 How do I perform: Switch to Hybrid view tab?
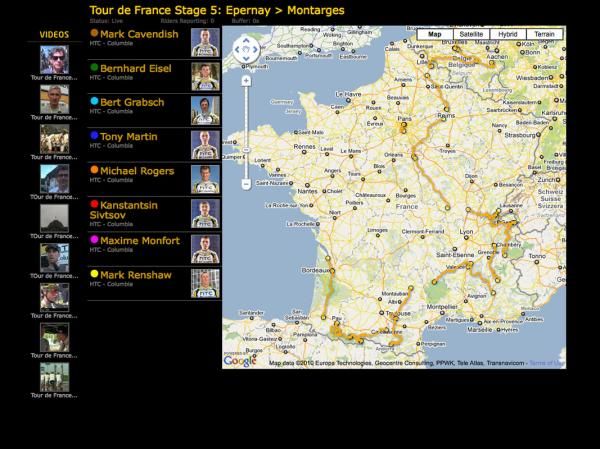pyautogui.click(x=508, y=34)
